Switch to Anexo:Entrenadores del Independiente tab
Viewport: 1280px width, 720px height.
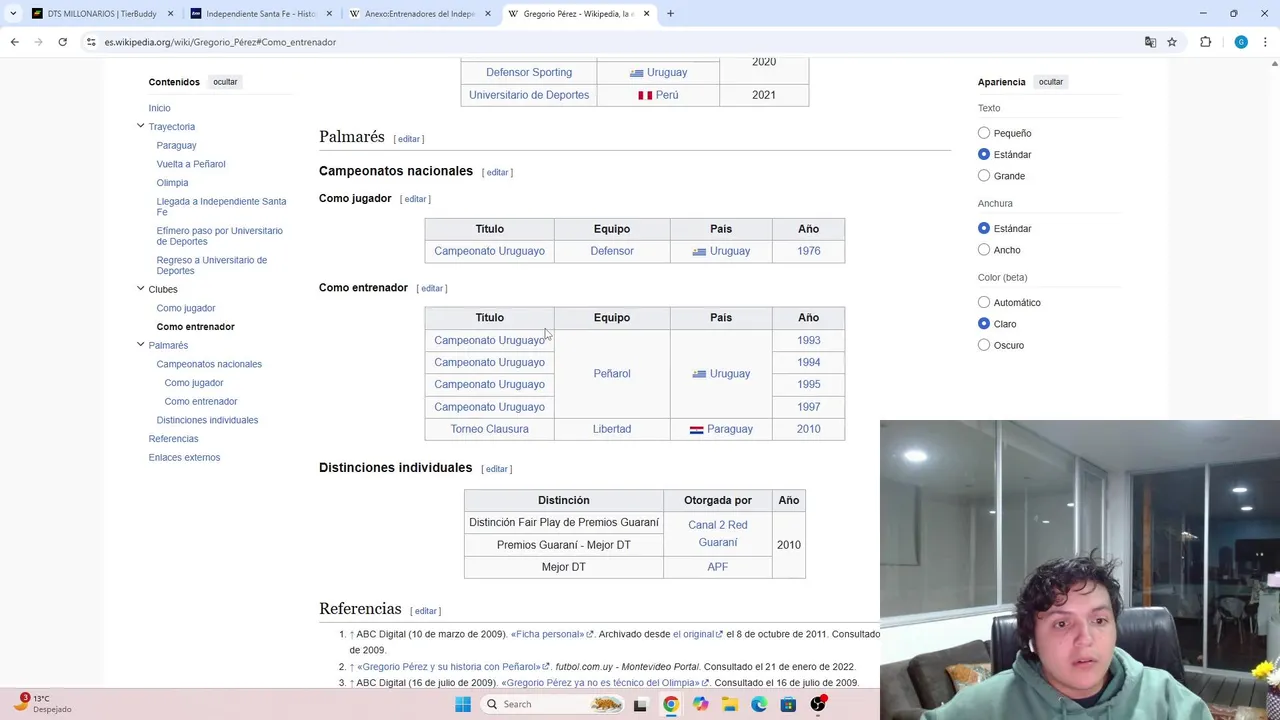click(420, 14)
